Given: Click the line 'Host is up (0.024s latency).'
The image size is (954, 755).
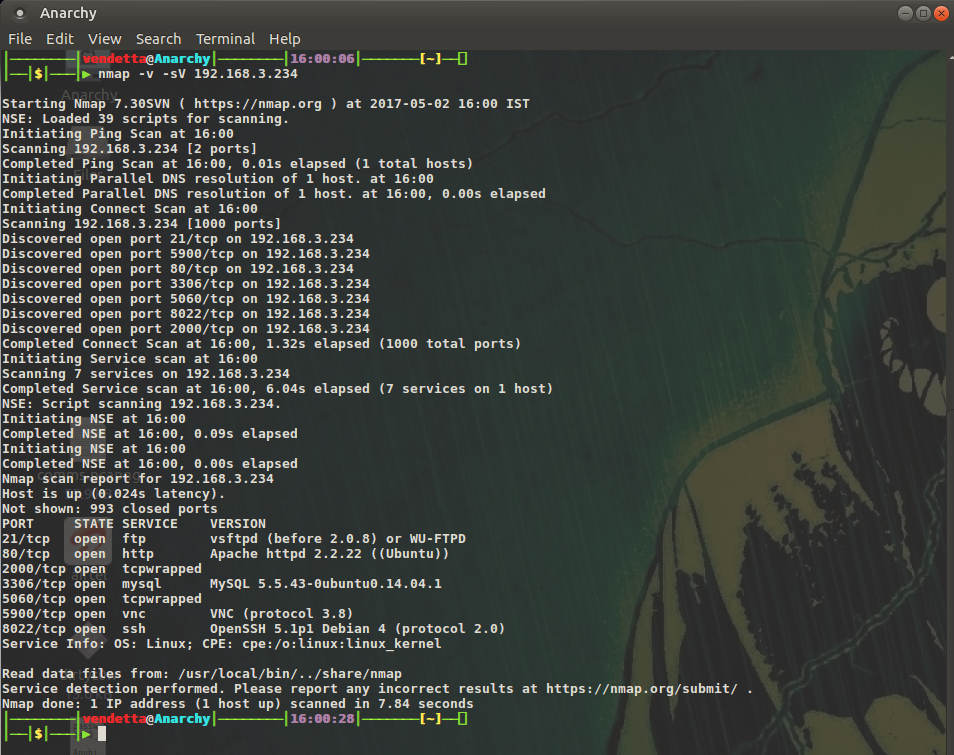Looking at the screenshot, I should coord(114,494).
